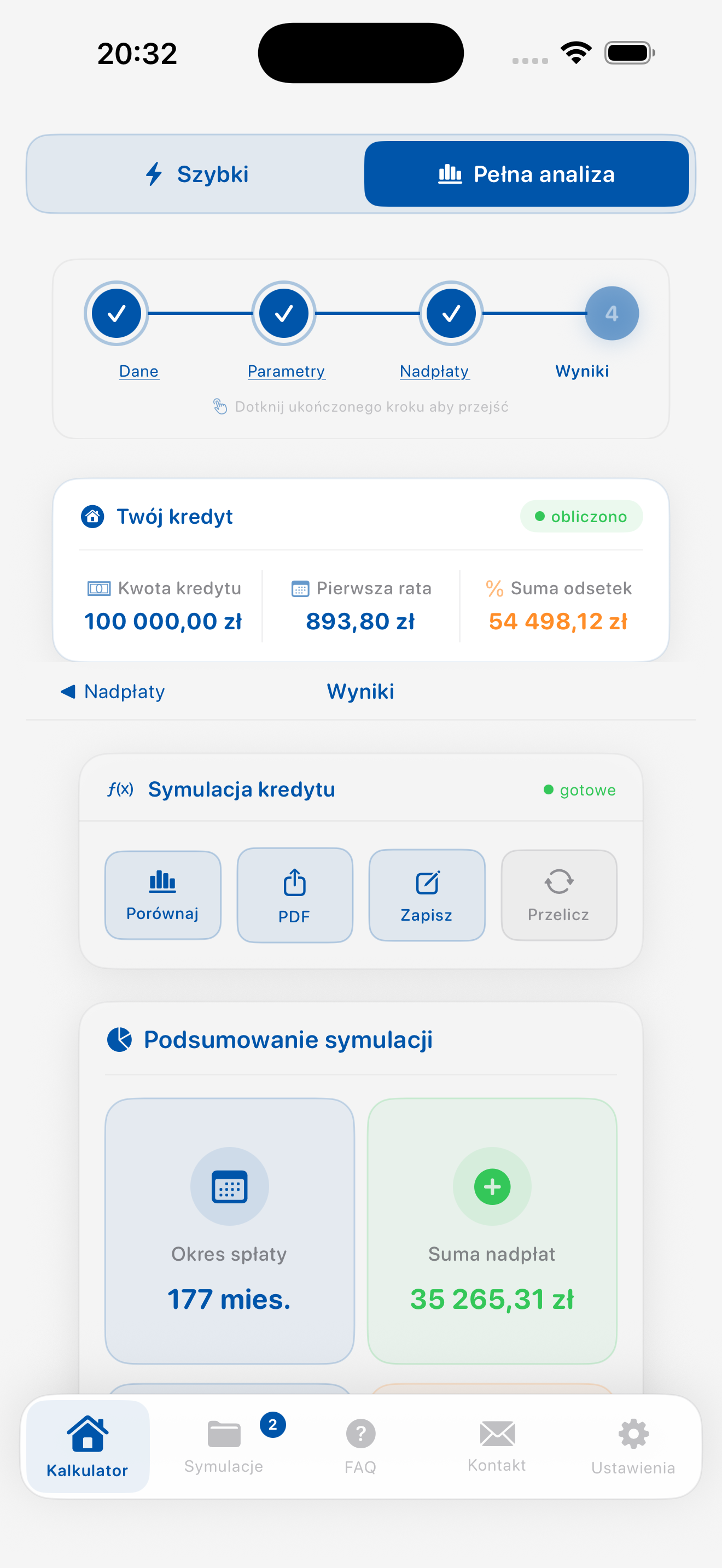Image resolution: width=722 pixels, height=1568 pixels.
Task: Tap the obliczono status badge
Action: pyautogui.click(x=581, y=517)
